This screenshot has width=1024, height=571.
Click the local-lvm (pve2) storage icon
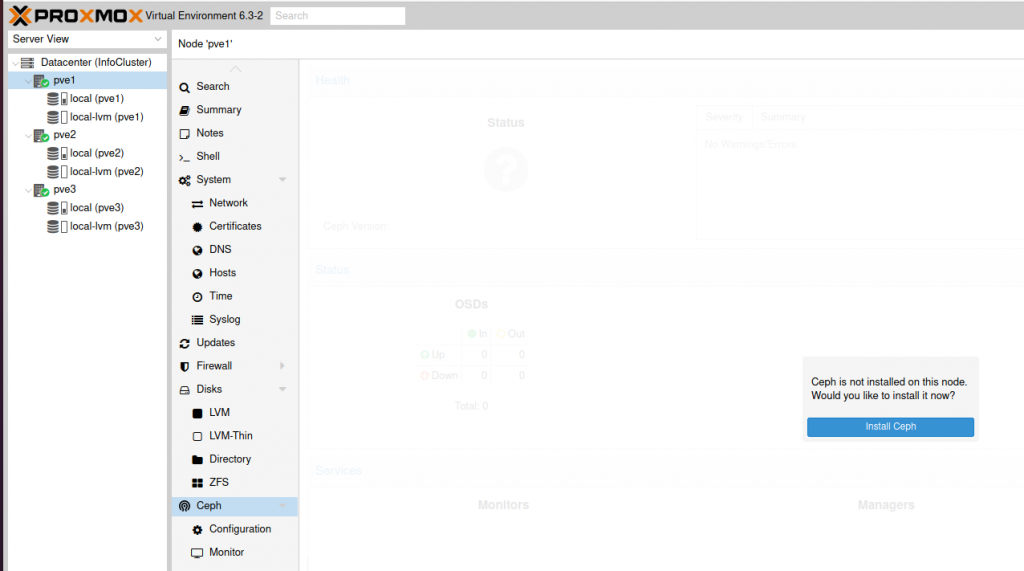[57, 172]
